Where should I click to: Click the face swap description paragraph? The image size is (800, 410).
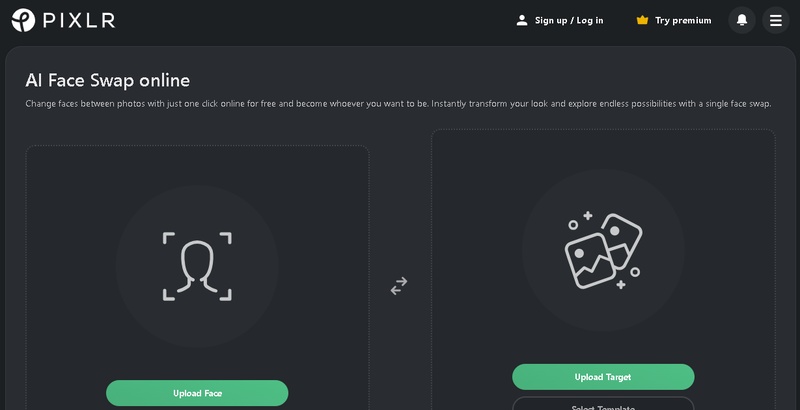[398, 104]
